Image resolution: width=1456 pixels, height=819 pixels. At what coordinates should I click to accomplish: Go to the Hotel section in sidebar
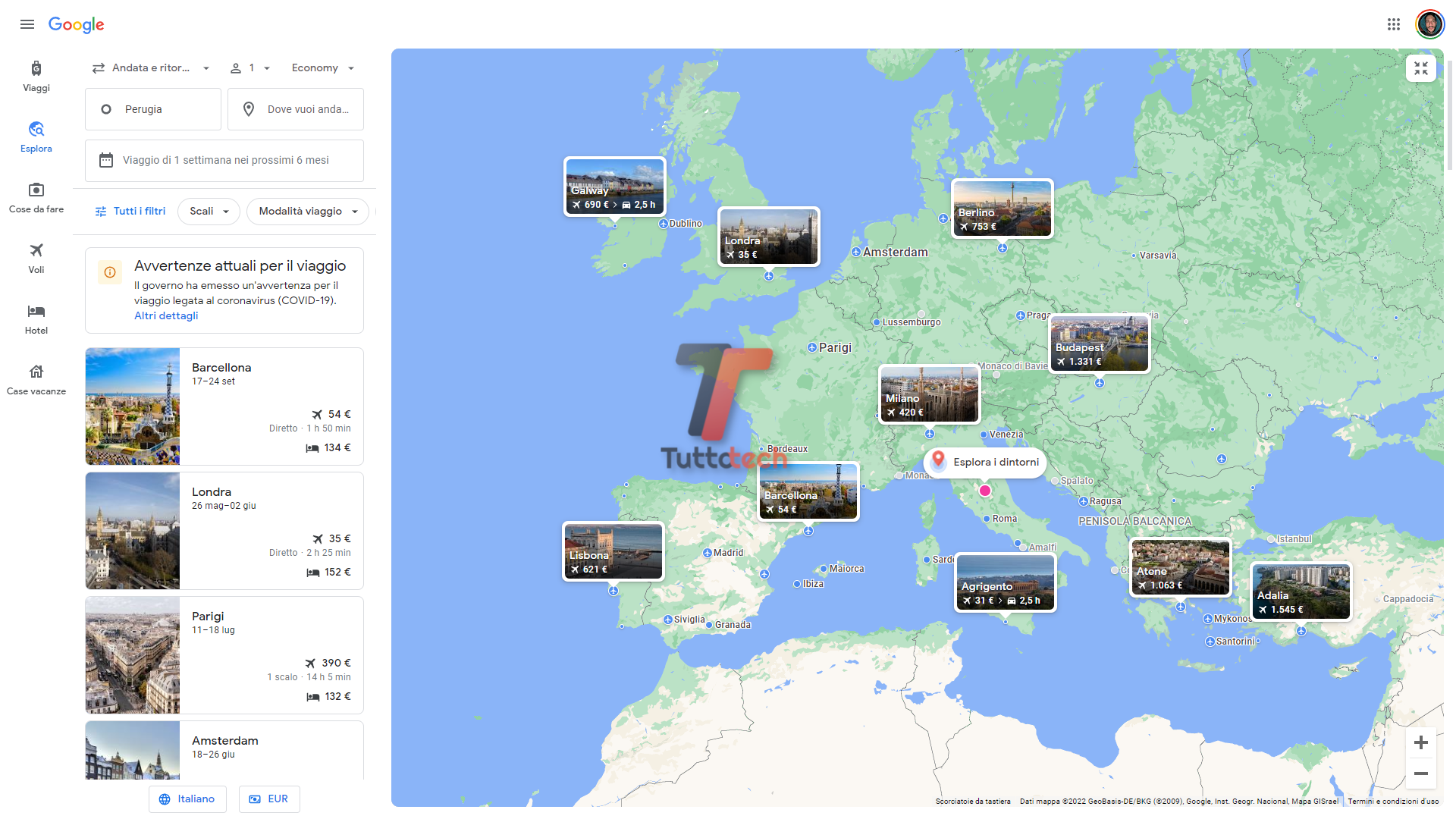[36, 318]
